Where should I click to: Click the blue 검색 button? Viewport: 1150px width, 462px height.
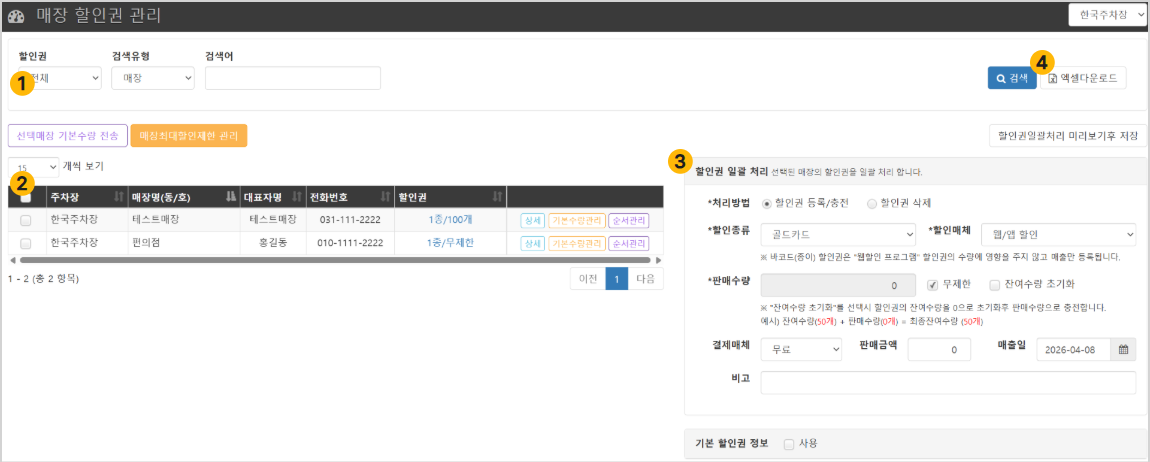tap(1011, 78)
